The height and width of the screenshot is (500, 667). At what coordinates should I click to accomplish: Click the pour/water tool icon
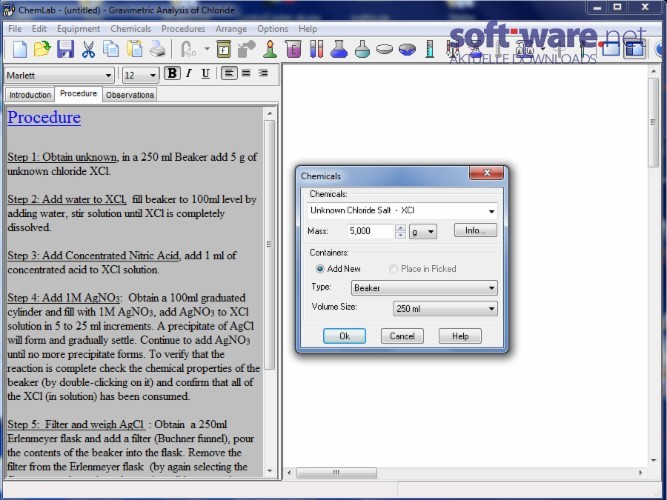tap(246, 49)
